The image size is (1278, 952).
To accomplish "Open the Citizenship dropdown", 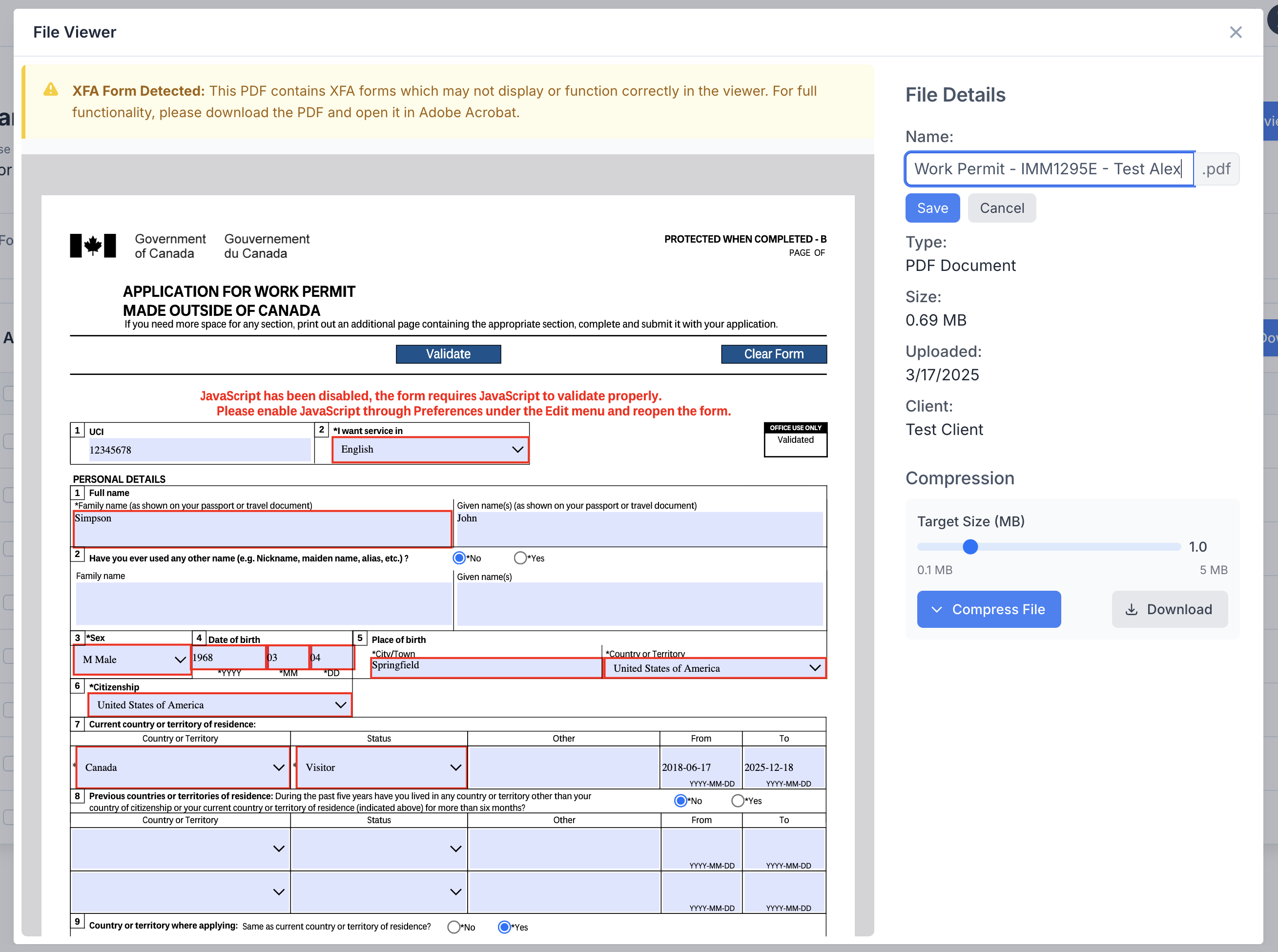I will (220, 705).
